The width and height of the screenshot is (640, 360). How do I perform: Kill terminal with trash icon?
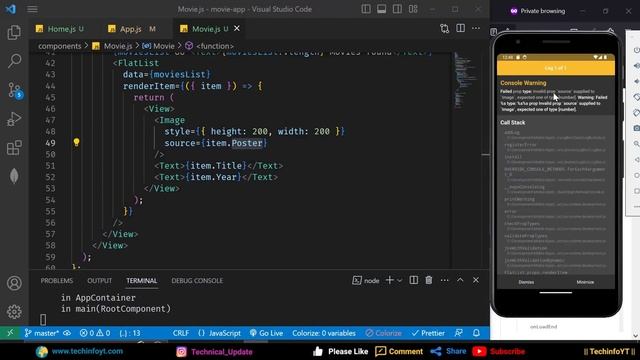[x=429, y=280]
